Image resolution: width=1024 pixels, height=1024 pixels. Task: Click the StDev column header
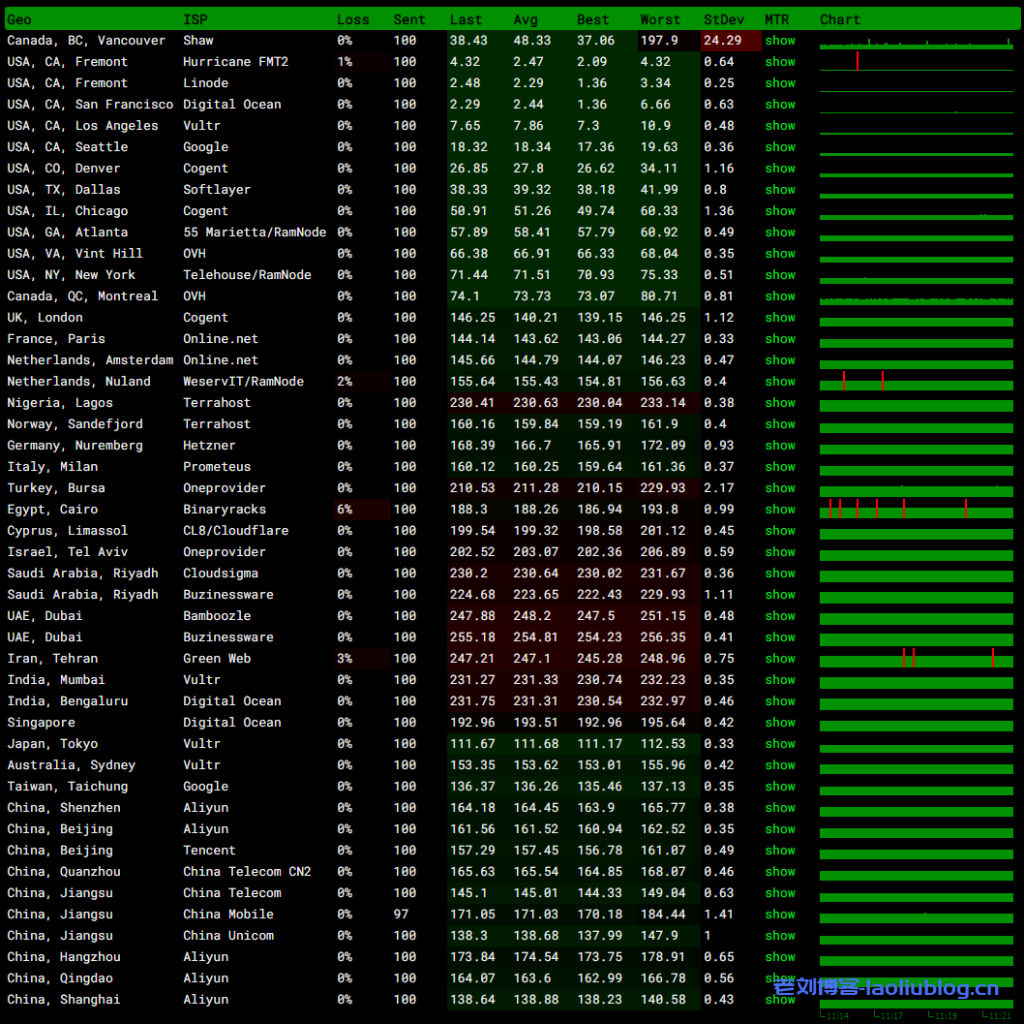coord(723,19)
